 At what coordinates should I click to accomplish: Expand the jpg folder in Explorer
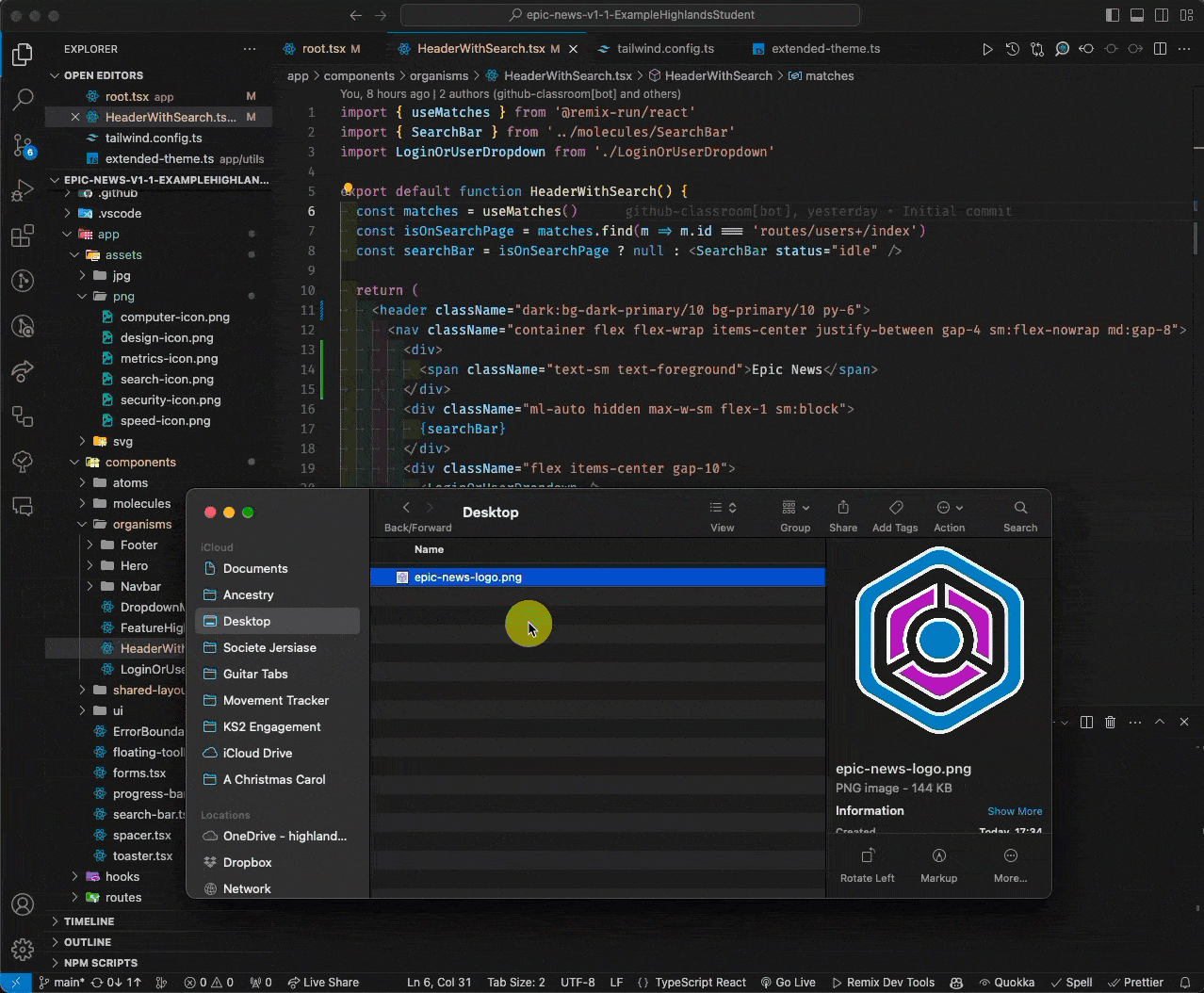click(x=122, y=275)
